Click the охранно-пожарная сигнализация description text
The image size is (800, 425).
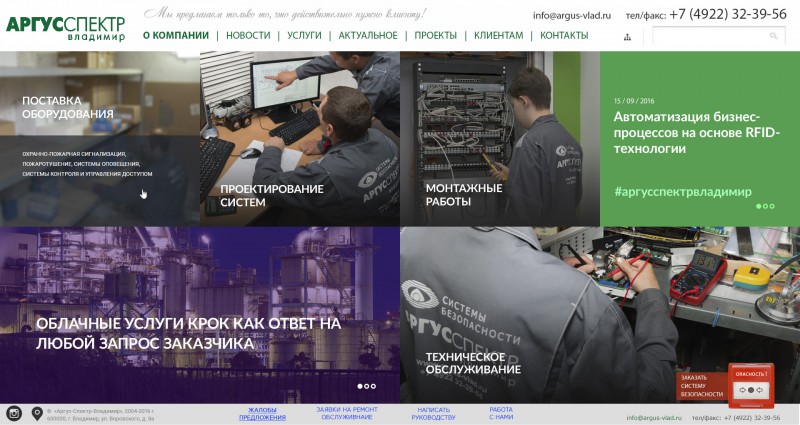(x=87, y=164)
